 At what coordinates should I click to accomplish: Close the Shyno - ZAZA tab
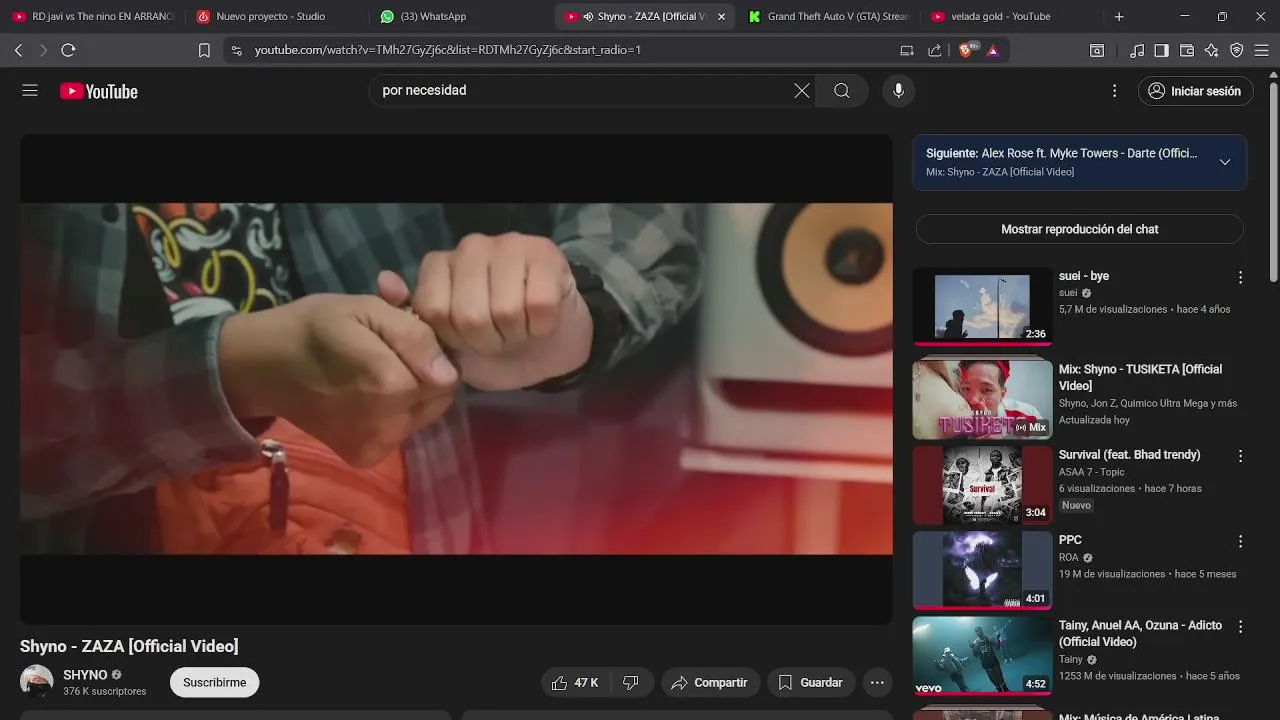(x=721, y=17)
